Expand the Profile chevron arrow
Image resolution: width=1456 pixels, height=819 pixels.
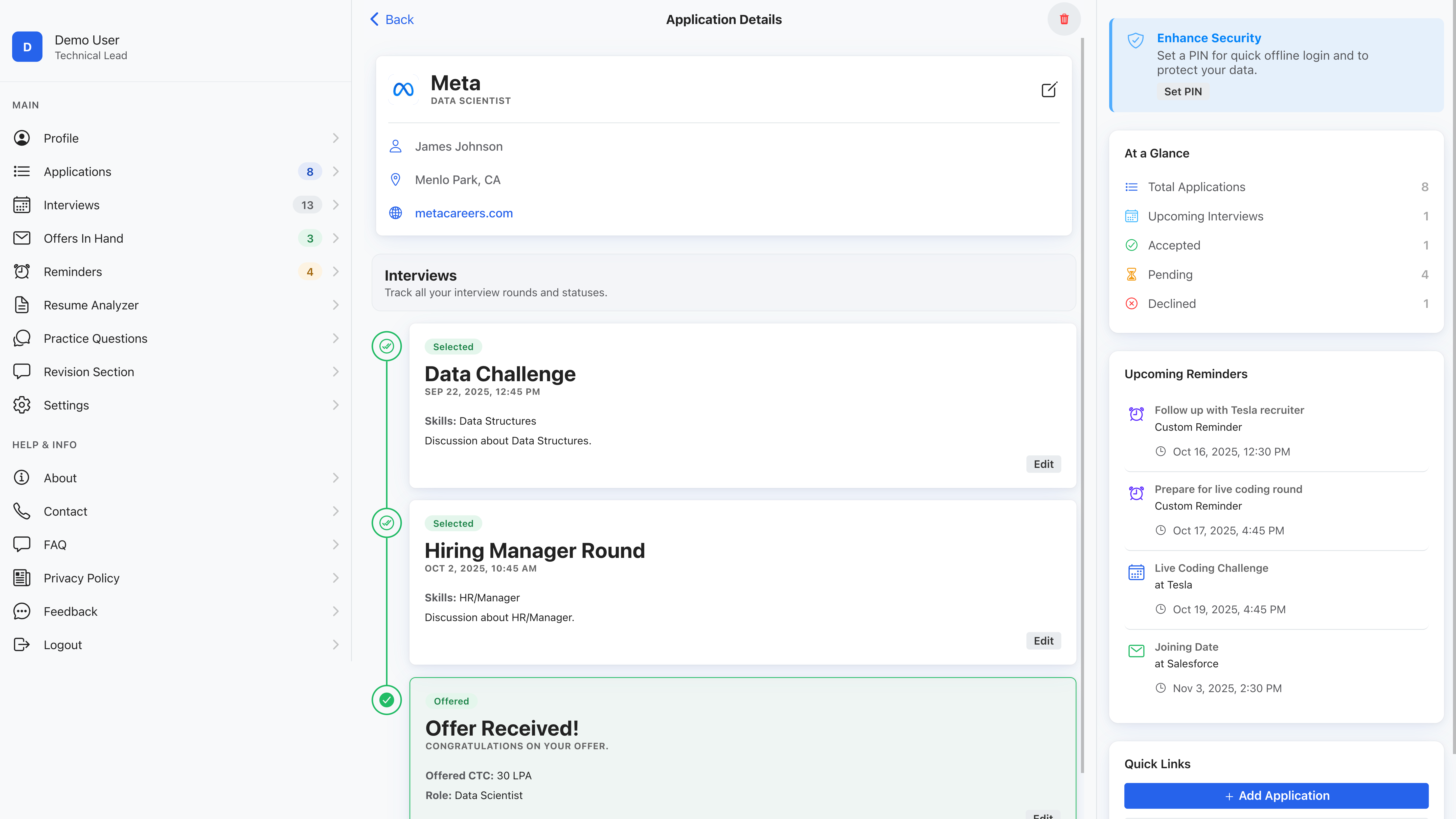pyautogui.click(x=336, y=139)
